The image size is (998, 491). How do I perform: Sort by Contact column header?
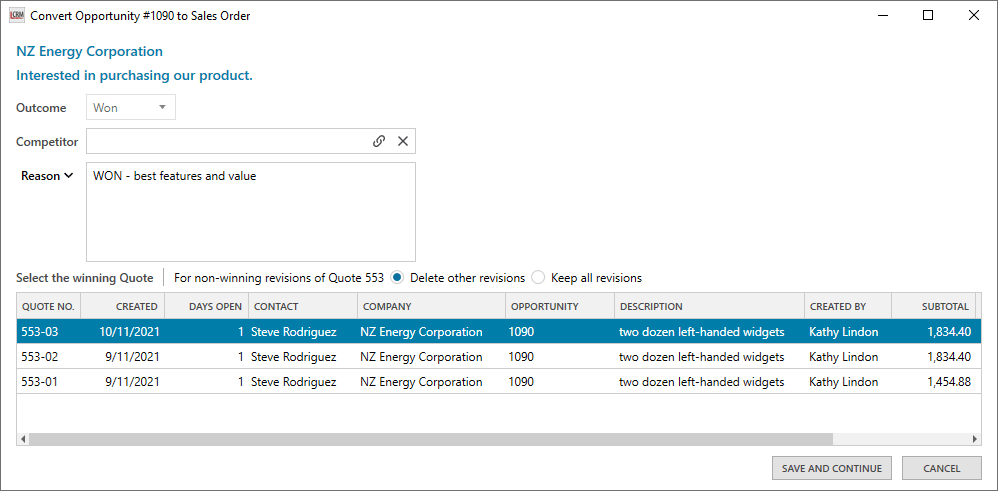click(303, 306)
